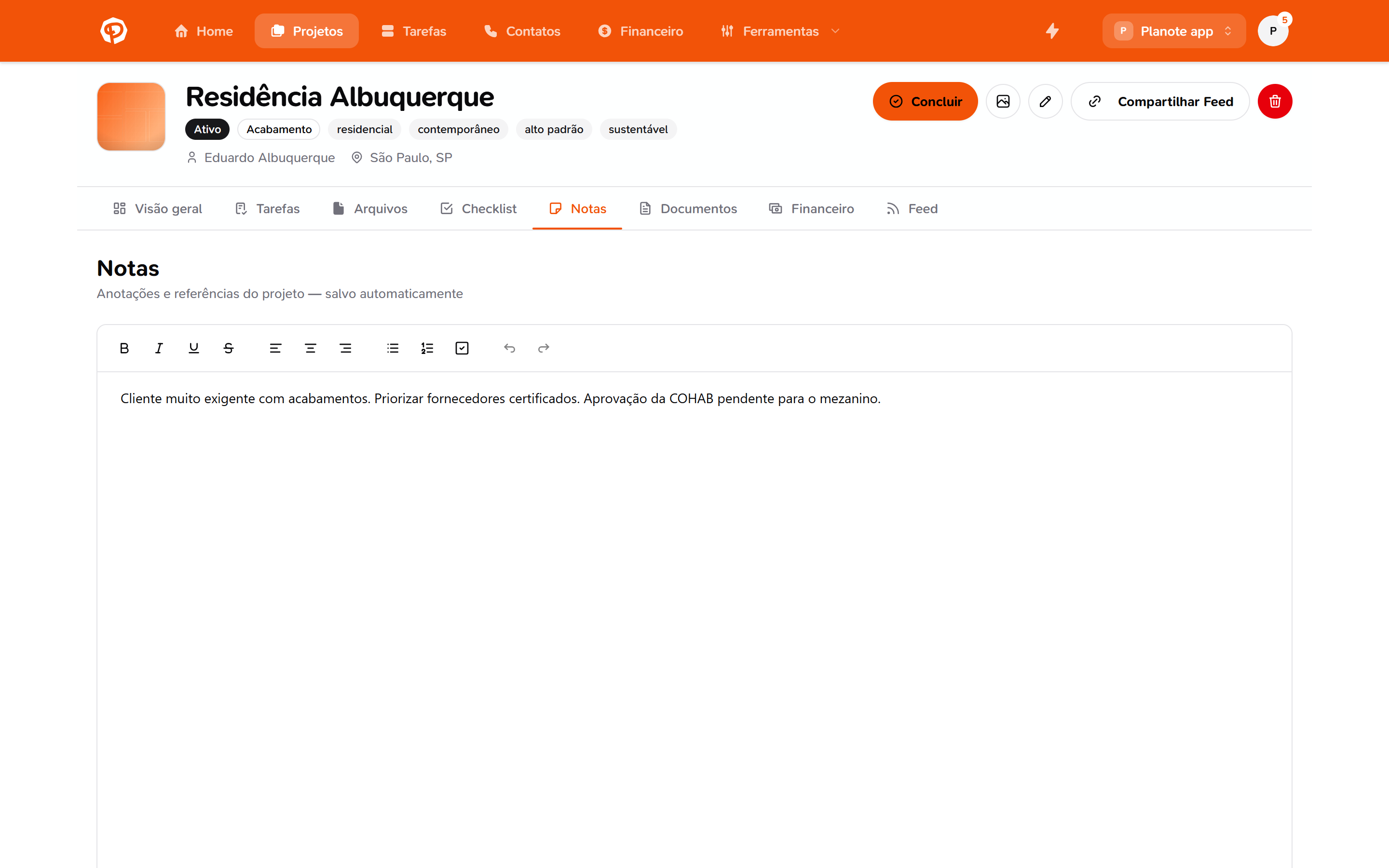Toggle strikethrough formatting

point(229,348)
